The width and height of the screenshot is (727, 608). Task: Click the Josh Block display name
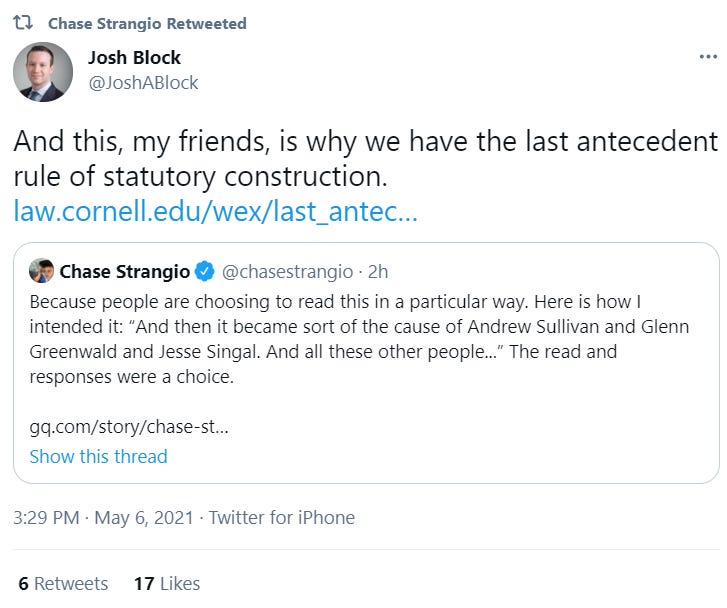coord(134,57)
